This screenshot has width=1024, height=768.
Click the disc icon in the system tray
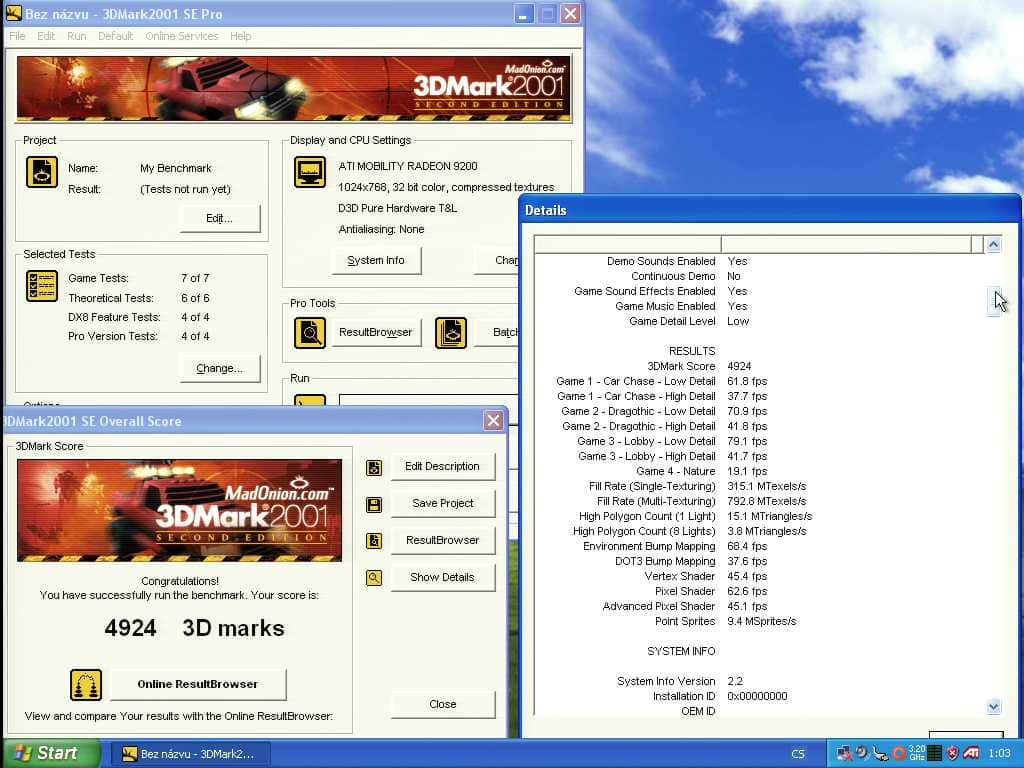pyautogui.click(x=862, y=753)
